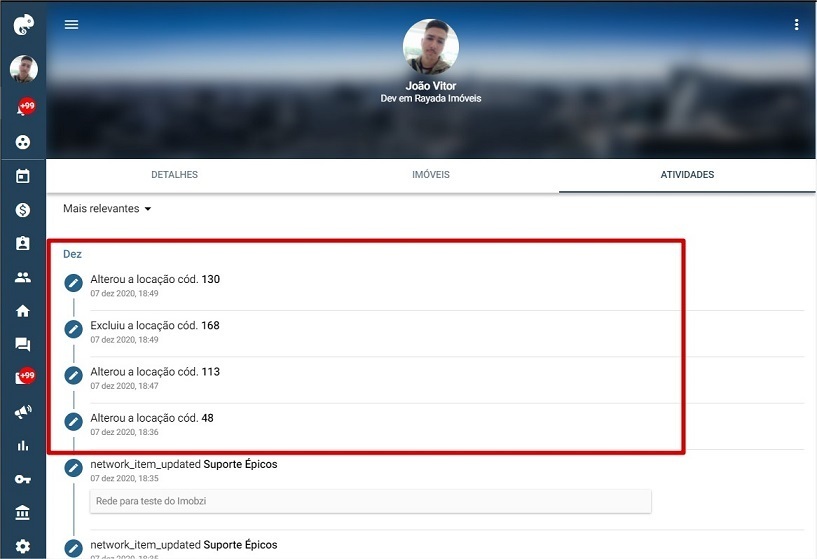Open activity Alterou a locação cód. 113
The image size is (817, 559).
155,372
